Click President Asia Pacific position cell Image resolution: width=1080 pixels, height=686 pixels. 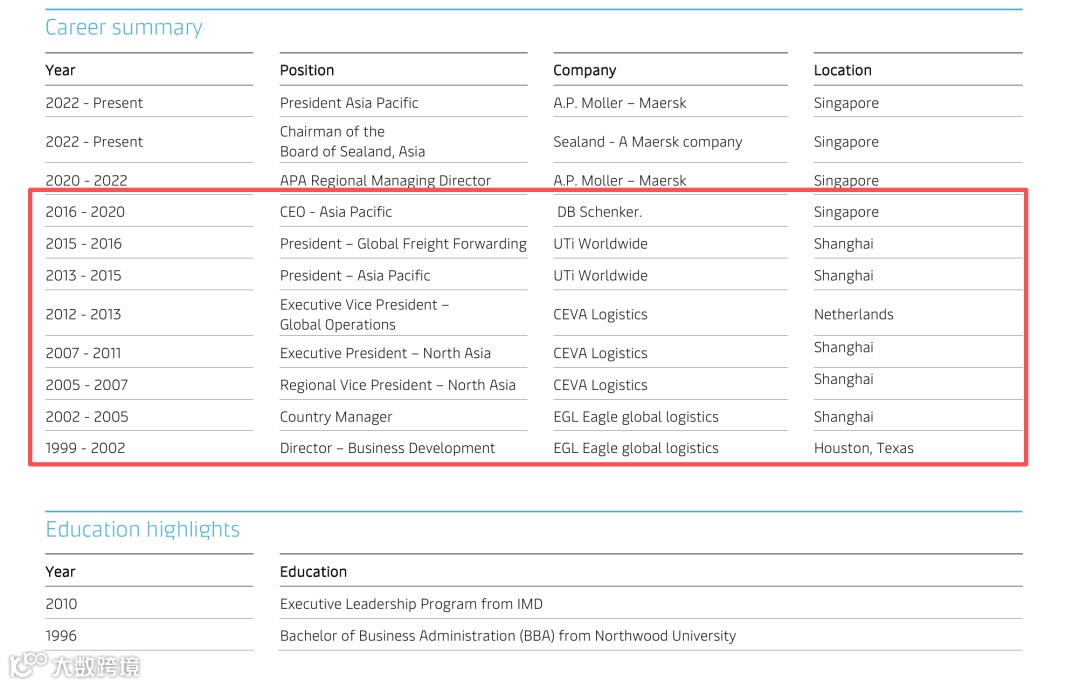point(349,103)
